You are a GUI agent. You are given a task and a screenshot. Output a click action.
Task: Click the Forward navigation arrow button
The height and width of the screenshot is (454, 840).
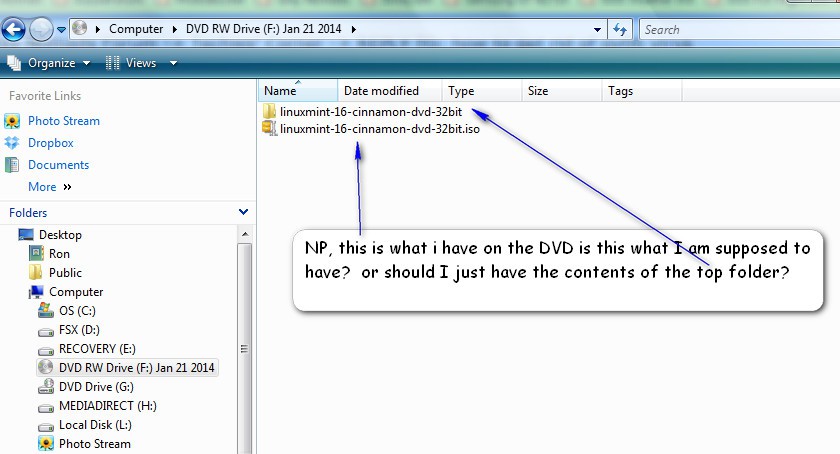coord(41,29)
